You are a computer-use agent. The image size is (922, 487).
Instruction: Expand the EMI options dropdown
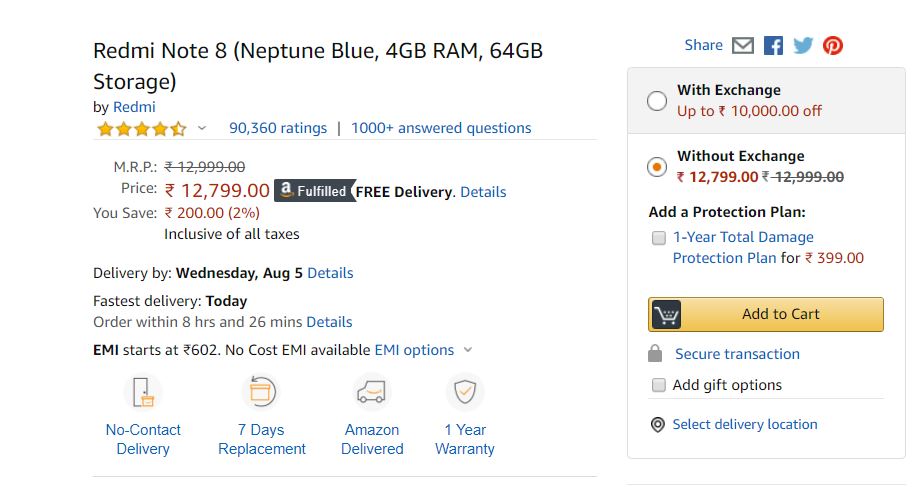tap(468, 350)
